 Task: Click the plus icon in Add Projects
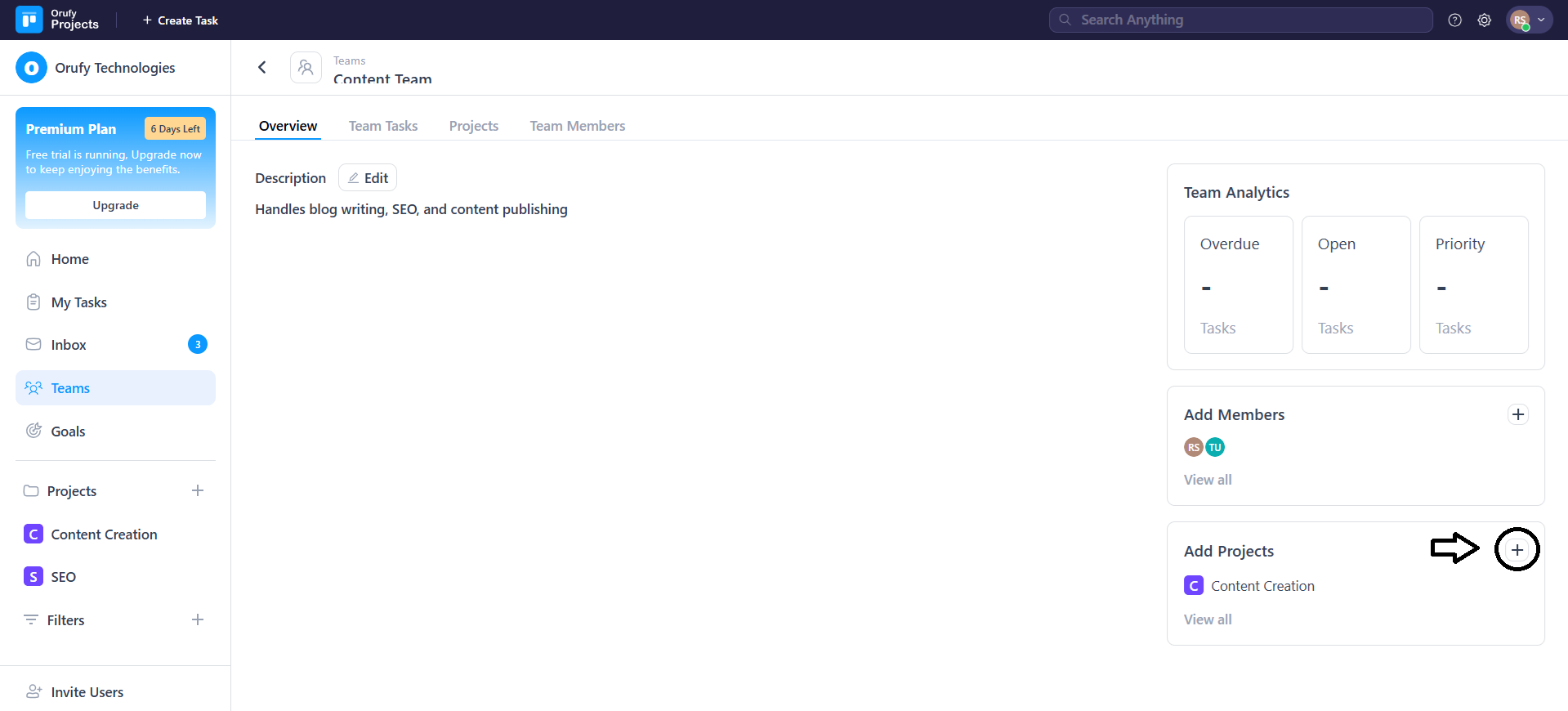pyautogui.click(x=1517, y=550)
